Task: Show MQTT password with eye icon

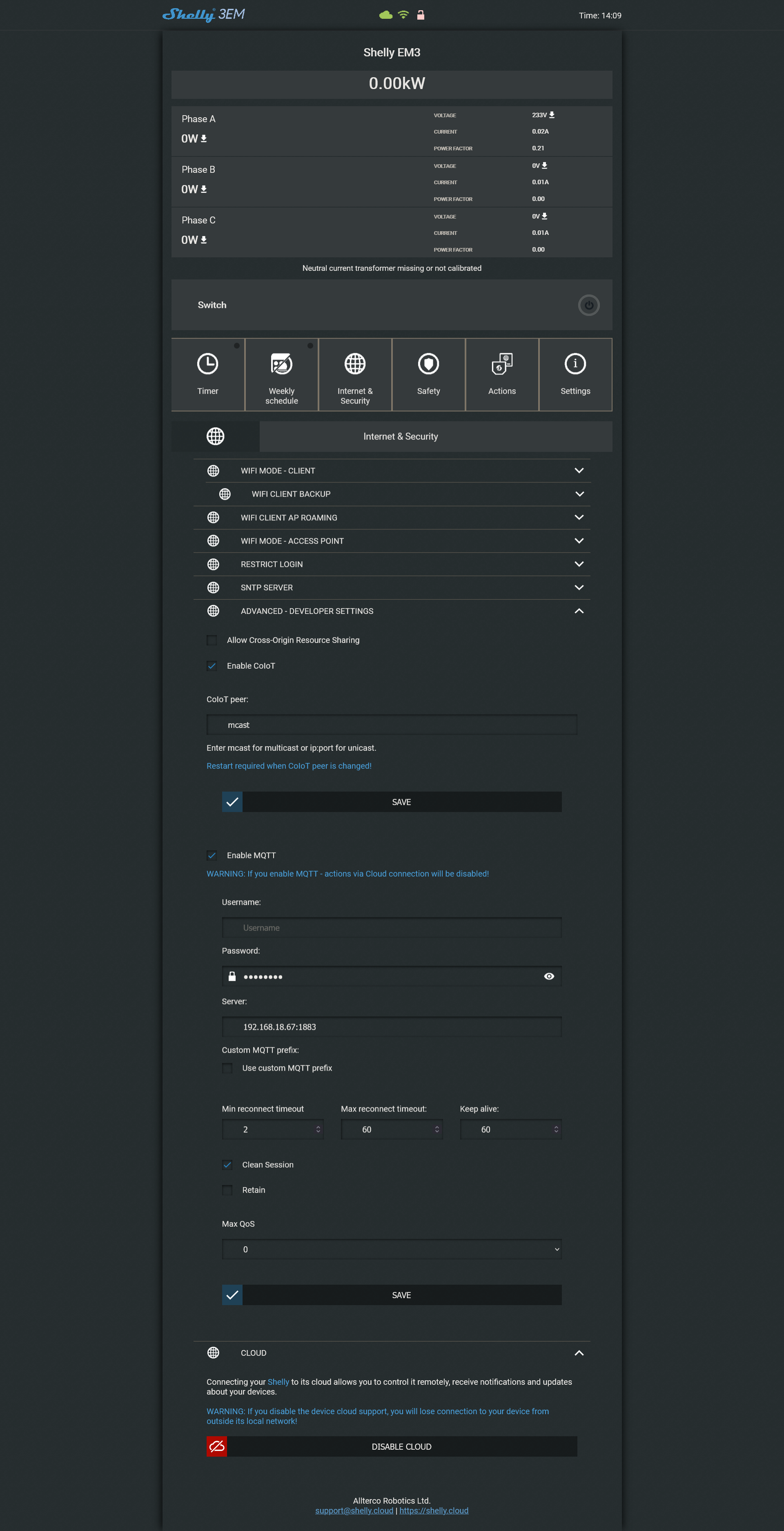Action: click(x=549, y=977)
